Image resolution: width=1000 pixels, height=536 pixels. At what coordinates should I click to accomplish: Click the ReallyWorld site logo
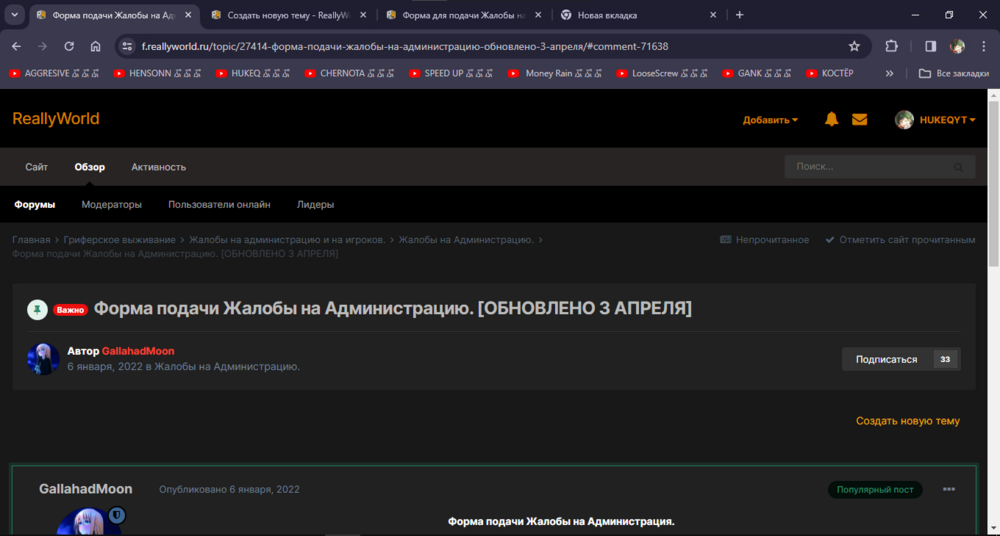(56, 119)
